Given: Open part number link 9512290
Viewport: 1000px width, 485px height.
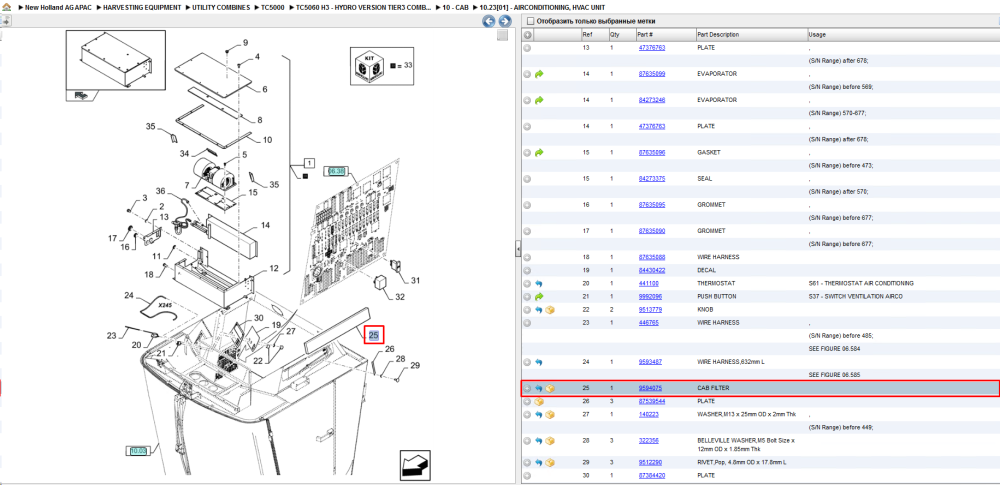Looking at the screenshot, I should point(651,462).
